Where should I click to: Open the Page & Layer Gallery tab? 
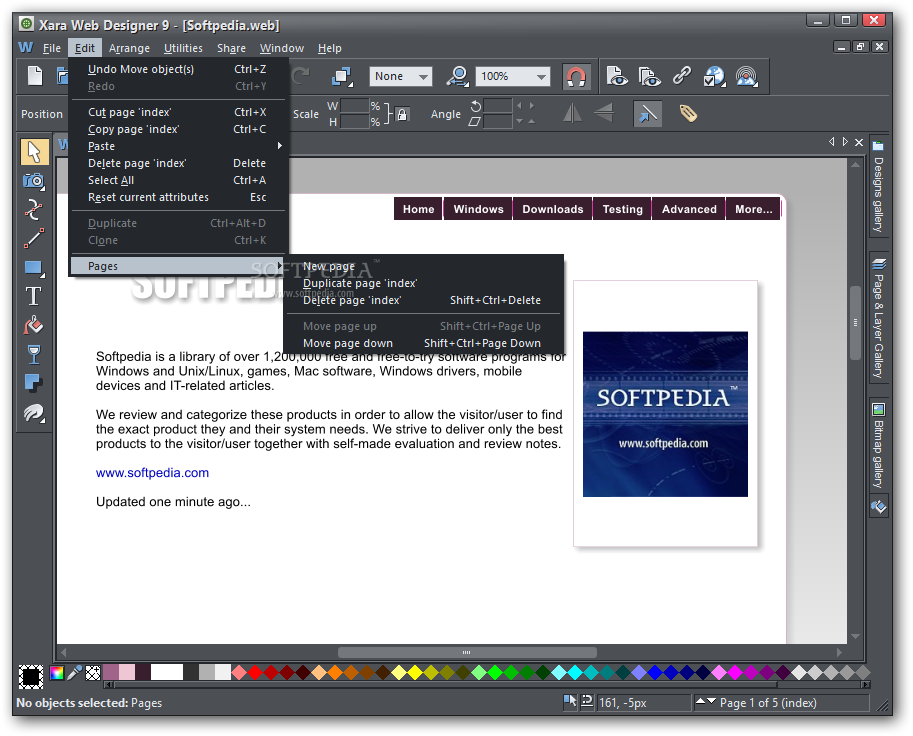pyautogui.click(x=878, y=317)
